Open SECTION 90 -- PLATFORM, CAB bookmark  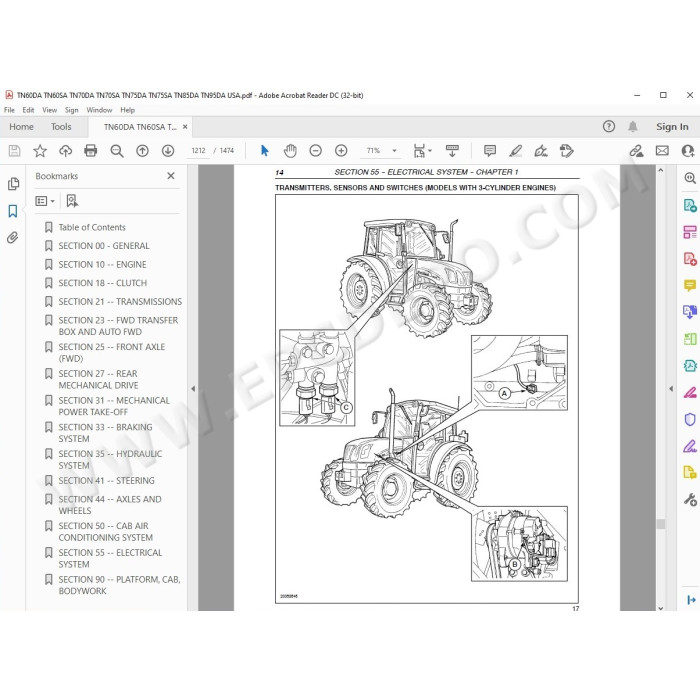coord(119,585)
